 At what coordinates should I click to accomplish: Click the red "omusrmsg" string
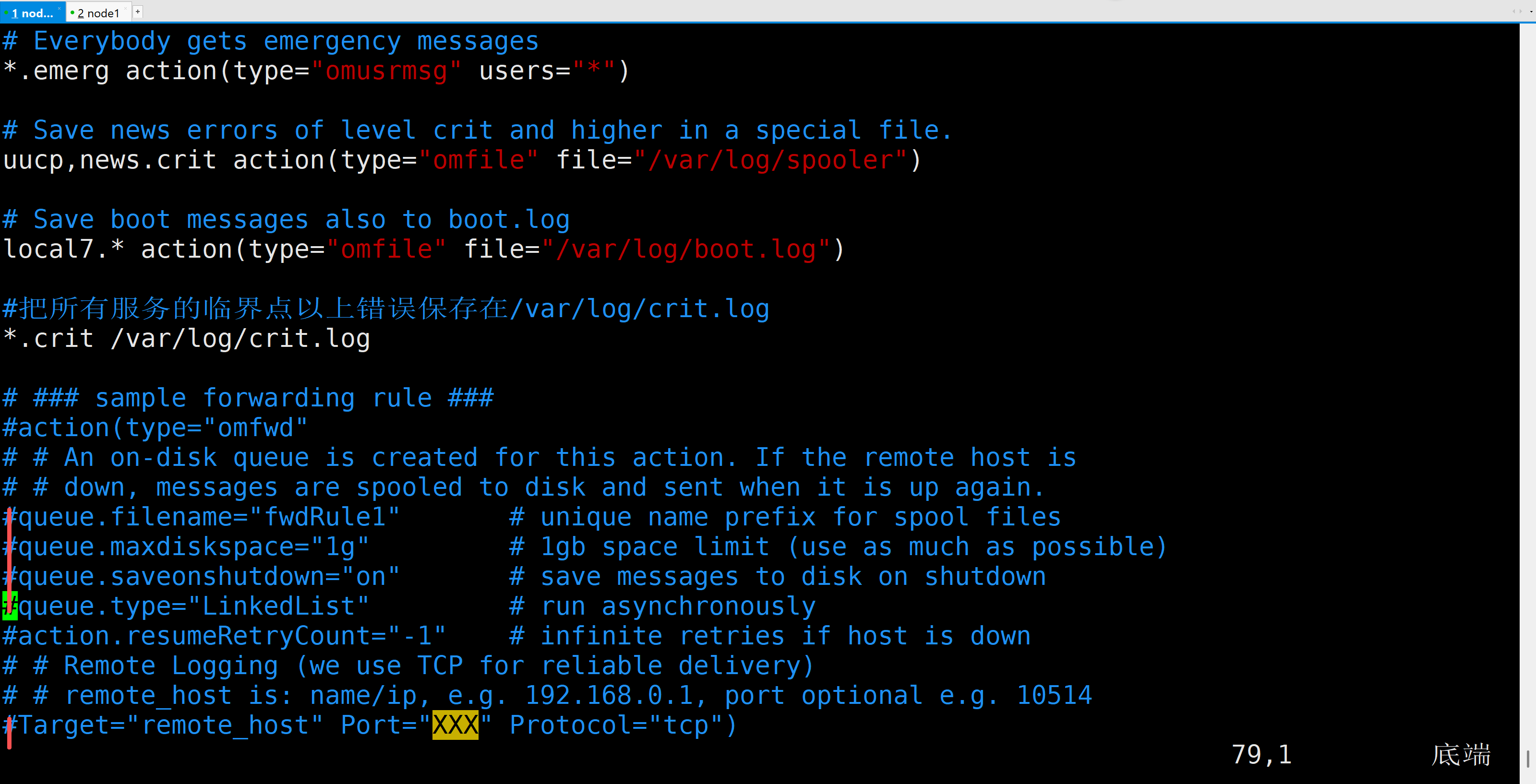point(386,71)
